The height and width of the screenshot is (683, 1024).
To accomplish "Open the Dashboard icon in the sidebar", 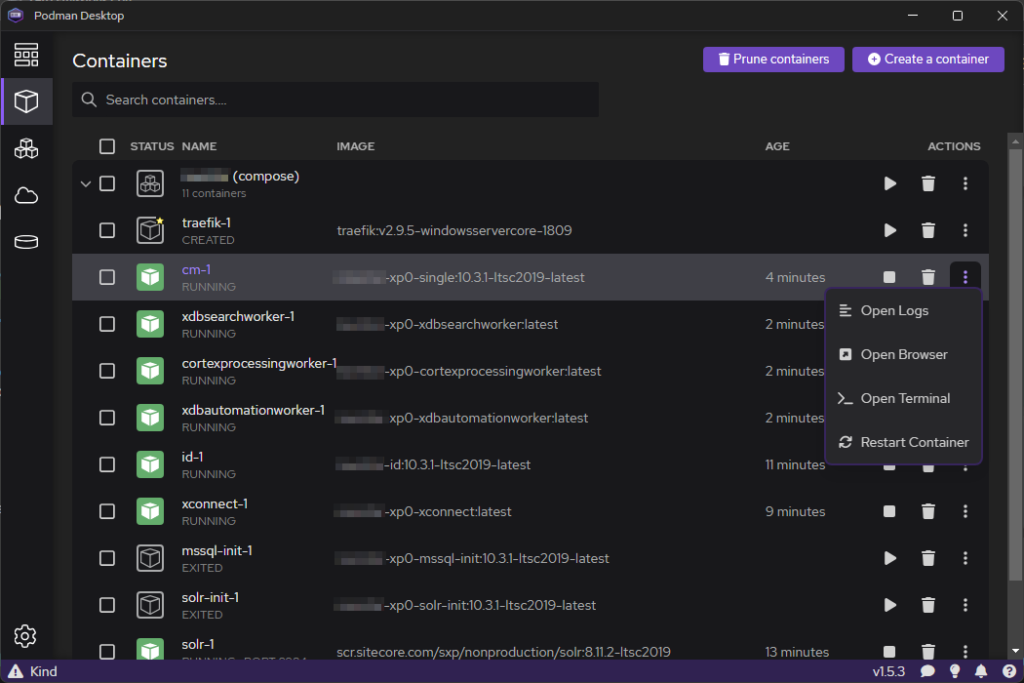I will click(x=26, y=55).
